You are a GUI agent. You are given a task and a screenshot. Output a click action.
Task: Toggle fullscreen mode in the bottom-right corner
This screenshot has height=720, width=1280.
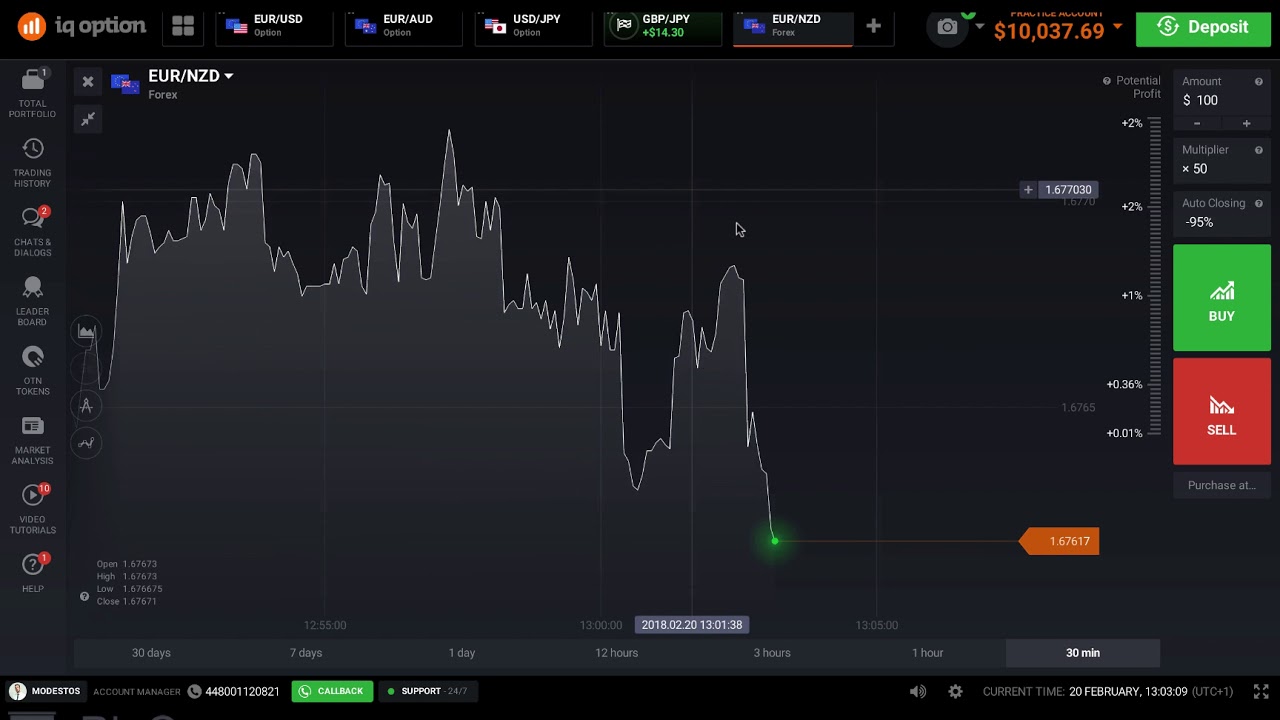(x=1261, y=691)
